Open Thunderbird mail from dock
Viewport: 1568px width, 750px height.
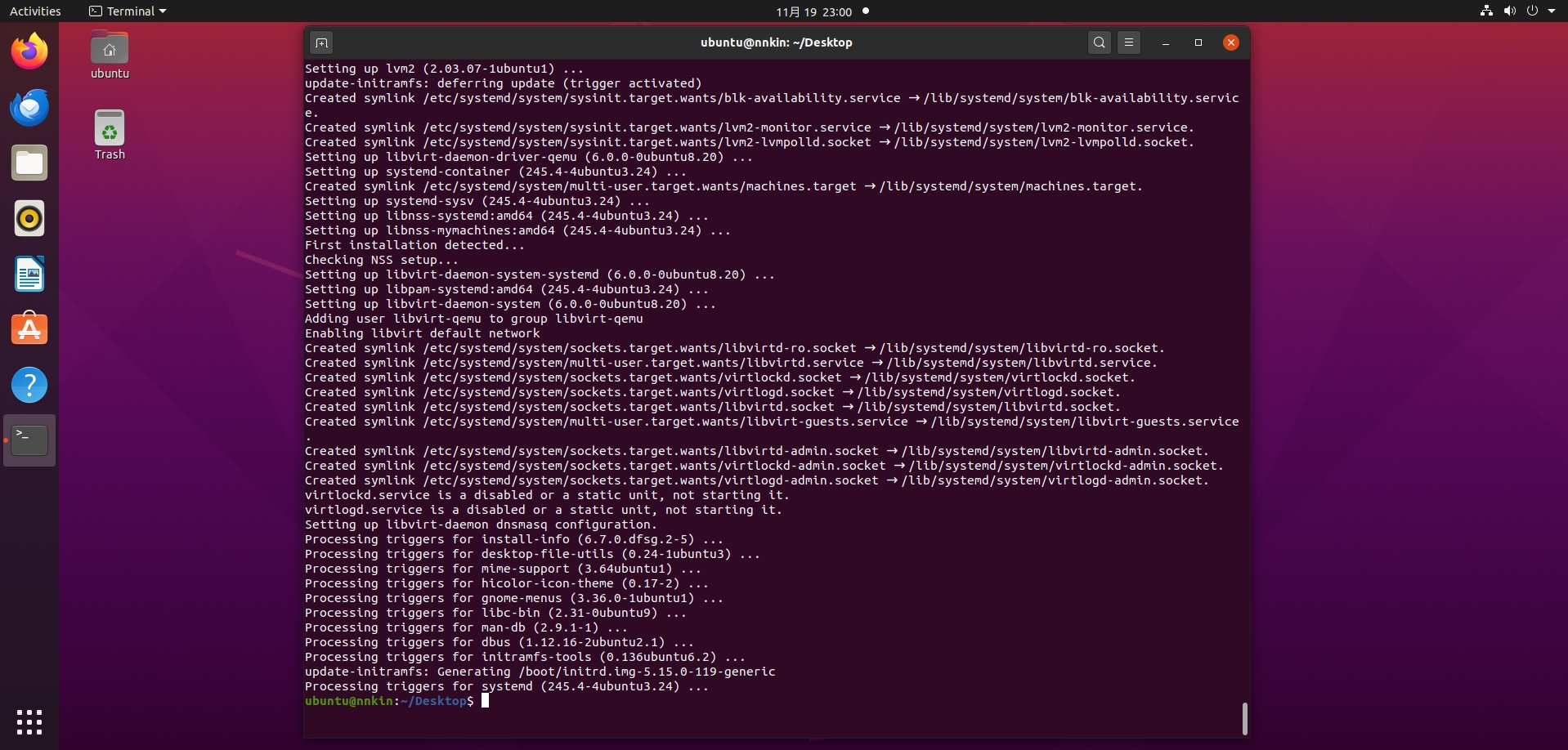coord(29,108)
